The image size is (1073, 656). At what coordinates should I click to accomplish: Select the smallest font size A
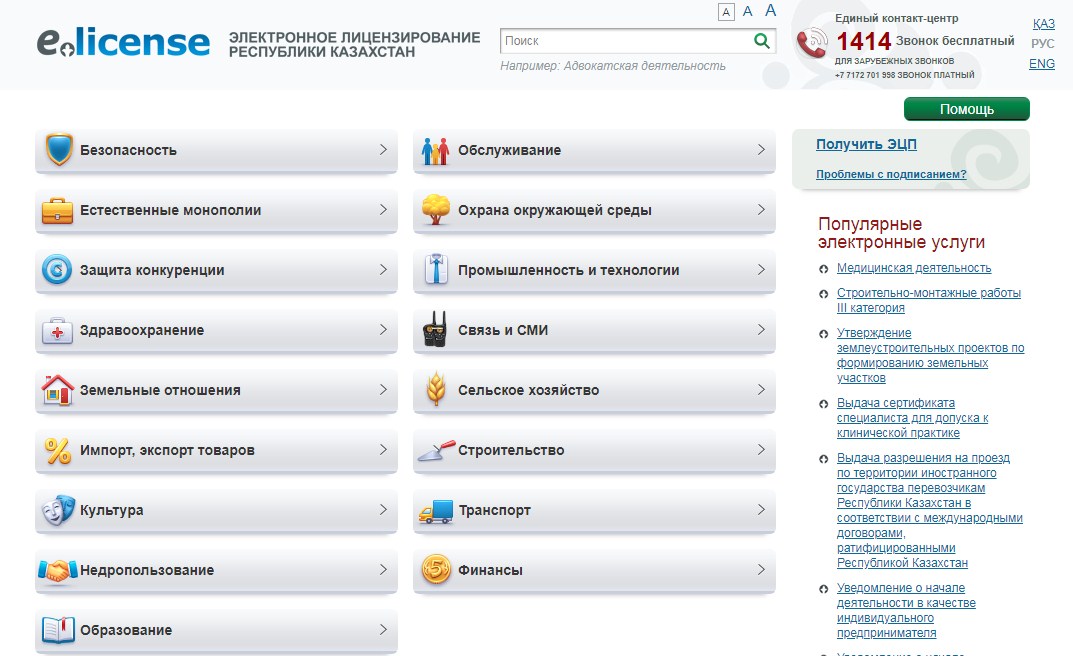point(726,12)
